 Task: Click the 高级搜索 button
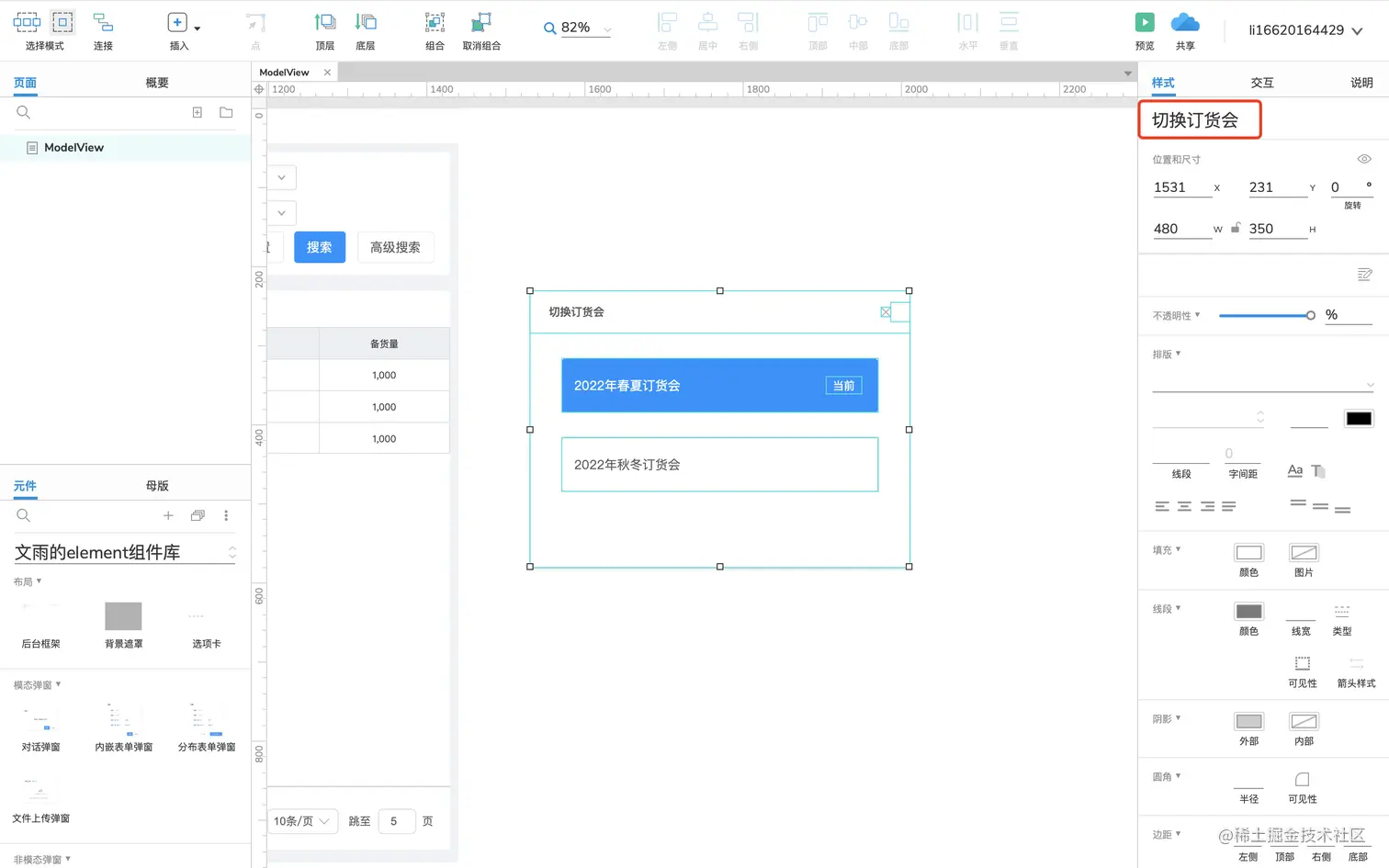click(x=395, y=247)
